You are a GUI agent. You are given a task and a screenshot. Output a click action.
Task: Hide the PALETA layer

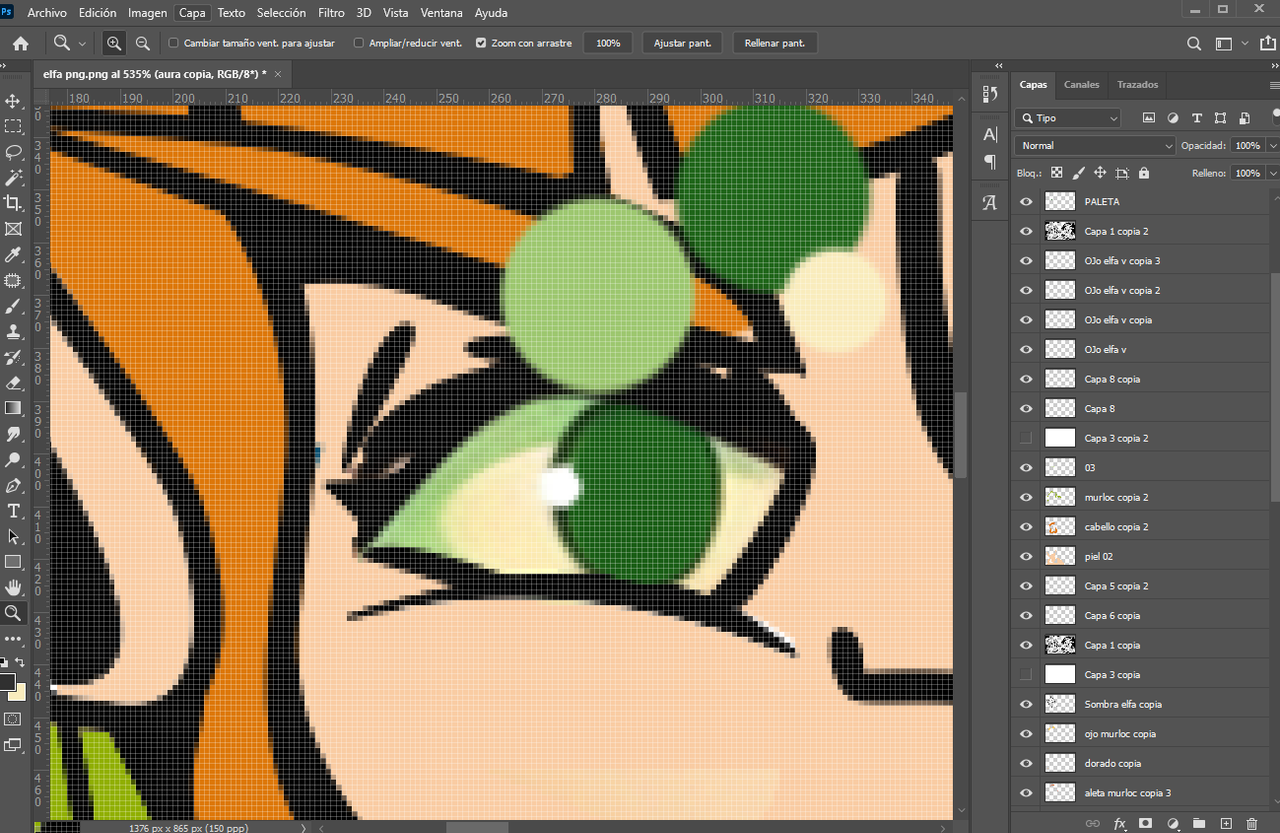(1026, 201)
